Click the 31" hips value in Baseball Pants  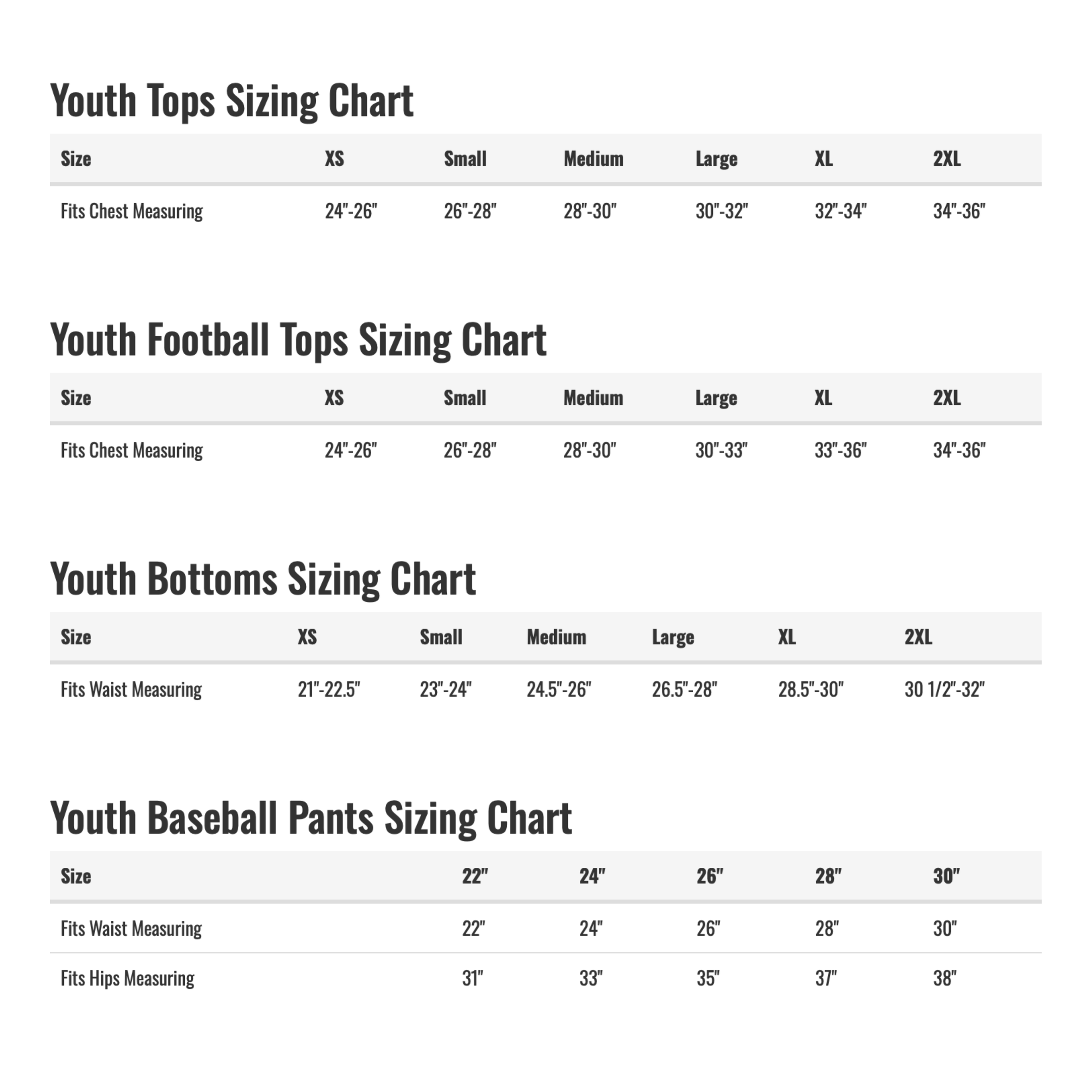pos(473,978)
